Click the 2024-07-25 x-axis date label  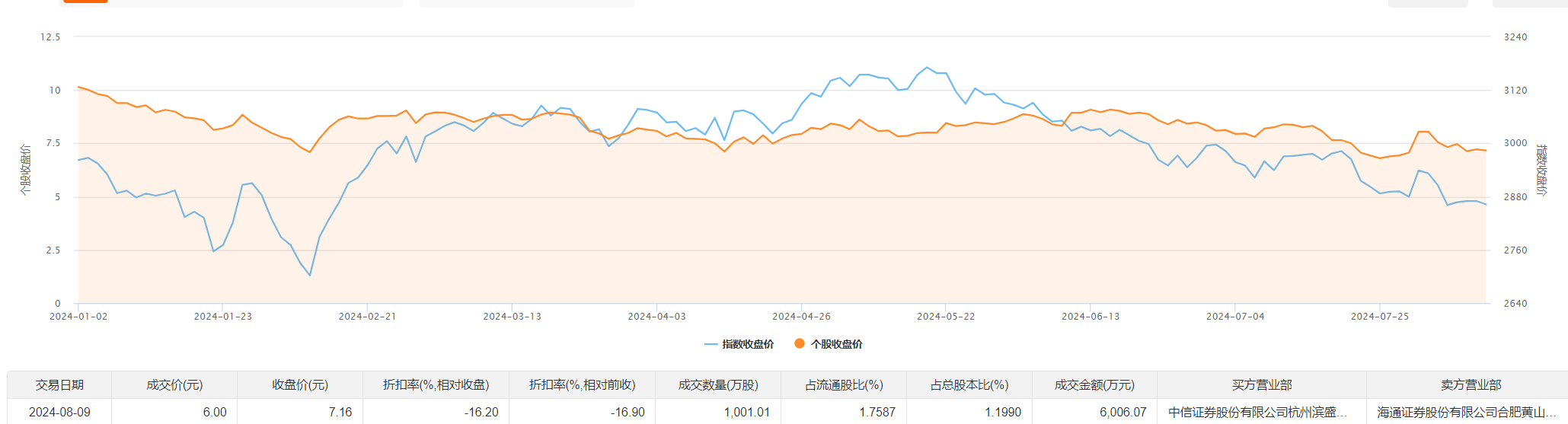point(1379,317)
